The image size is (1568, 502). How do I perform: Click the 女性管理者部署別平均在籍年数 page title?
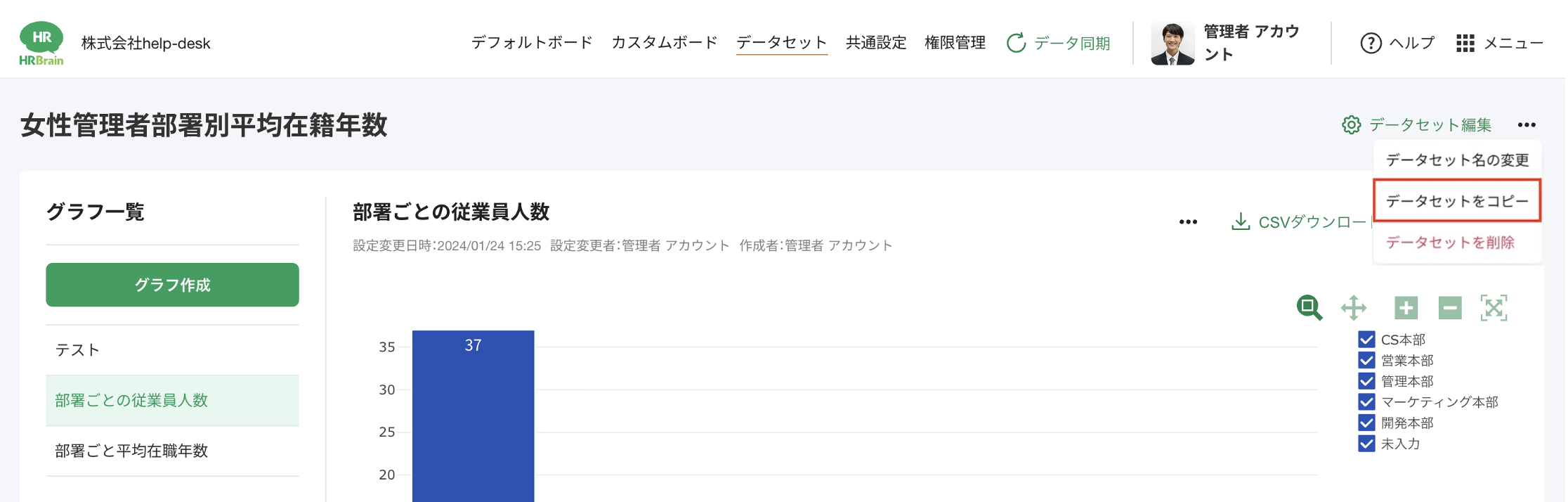(204, 125)
